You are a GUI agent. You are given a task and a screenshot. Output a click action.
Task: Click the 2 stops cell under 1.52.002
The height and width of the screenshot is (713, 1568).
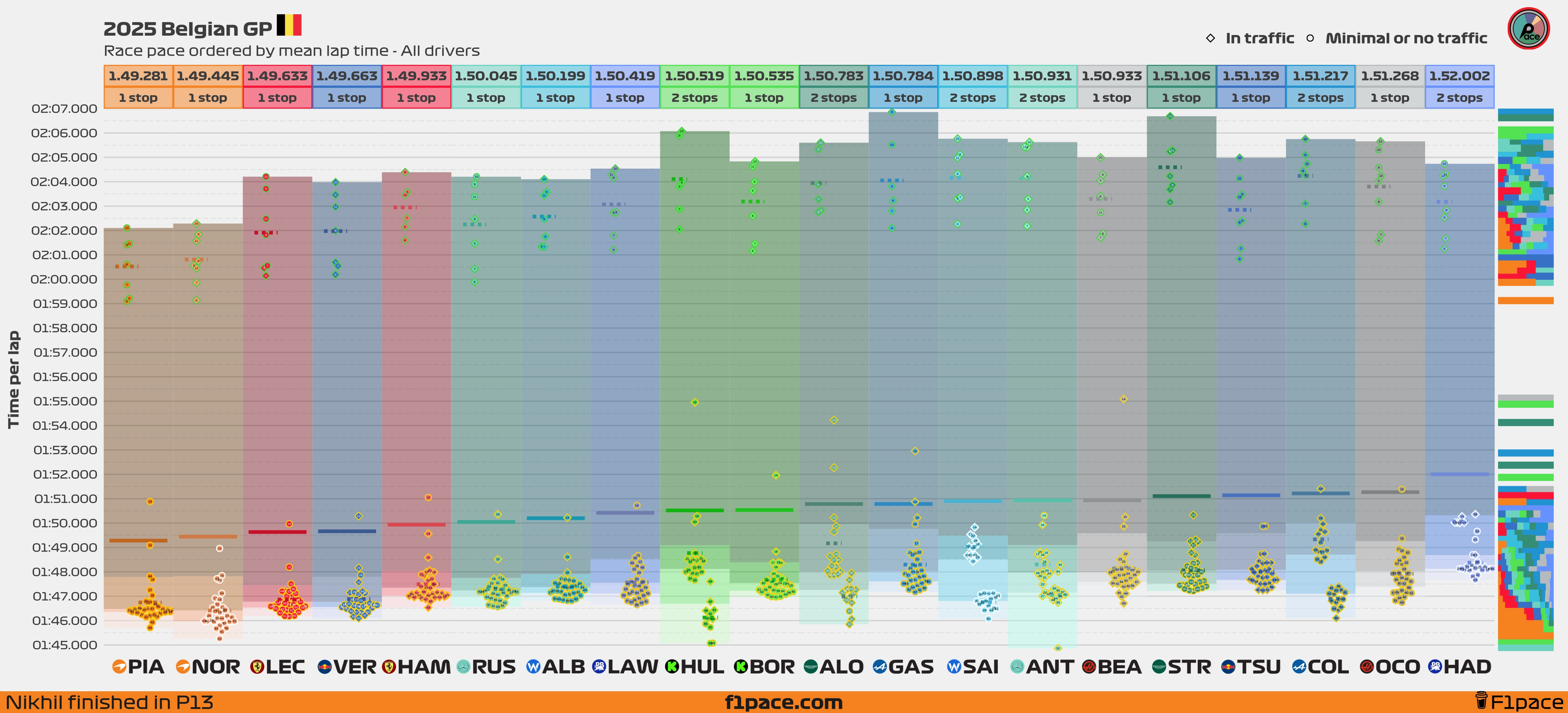(1459, 98)
